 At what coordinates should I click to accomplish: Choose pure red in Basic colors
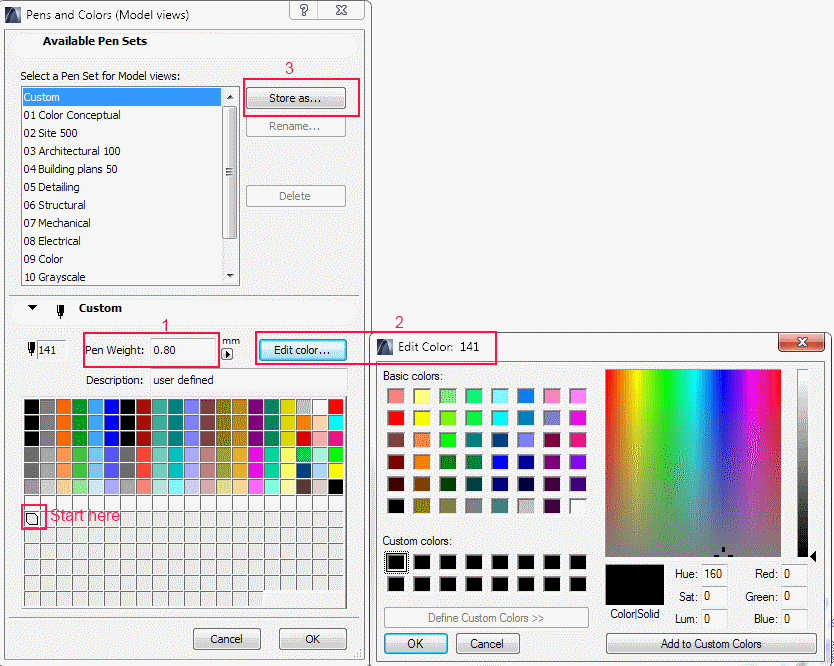[396, 418]
